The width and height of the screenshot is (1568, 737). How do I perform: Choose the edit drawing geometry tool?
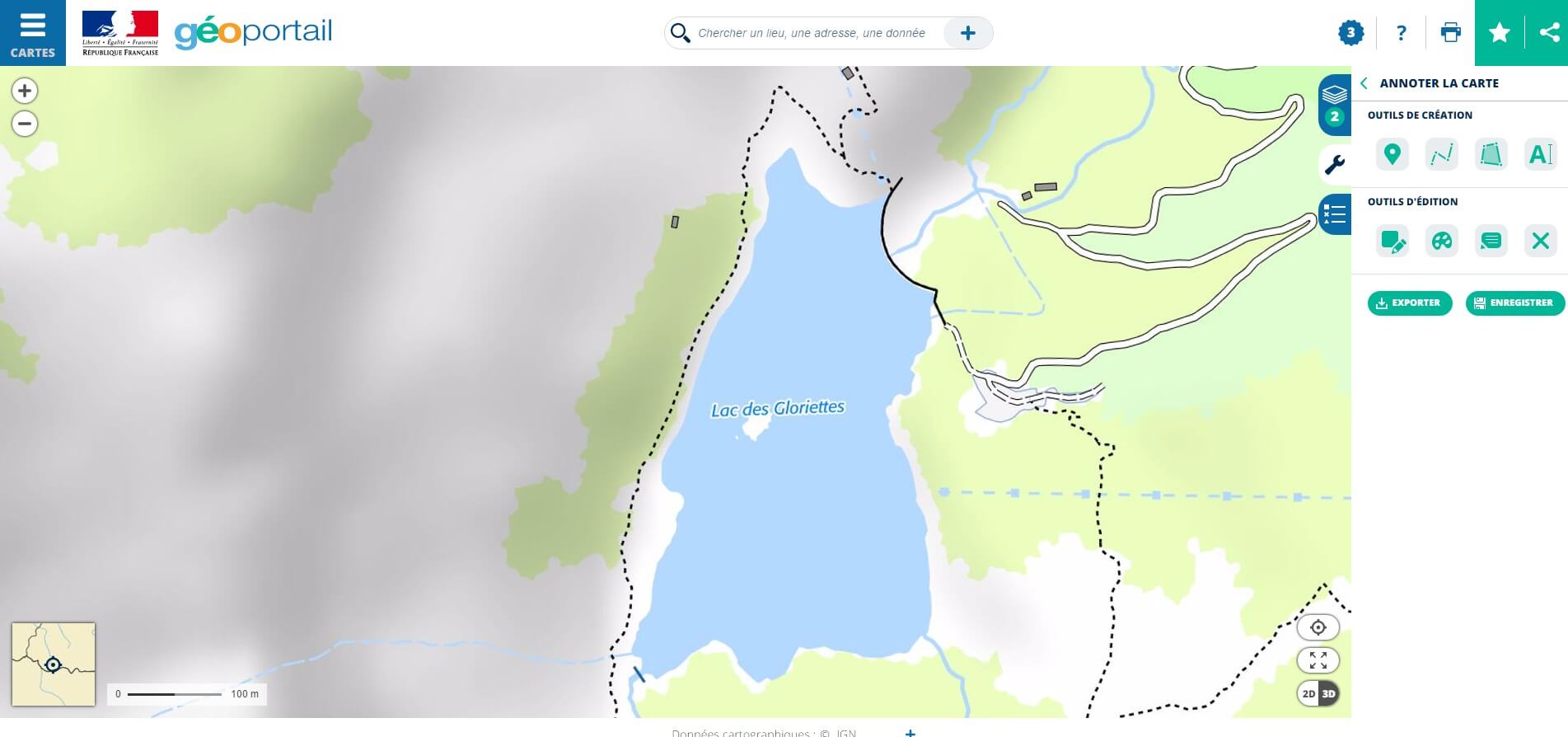coord(1392,241)
